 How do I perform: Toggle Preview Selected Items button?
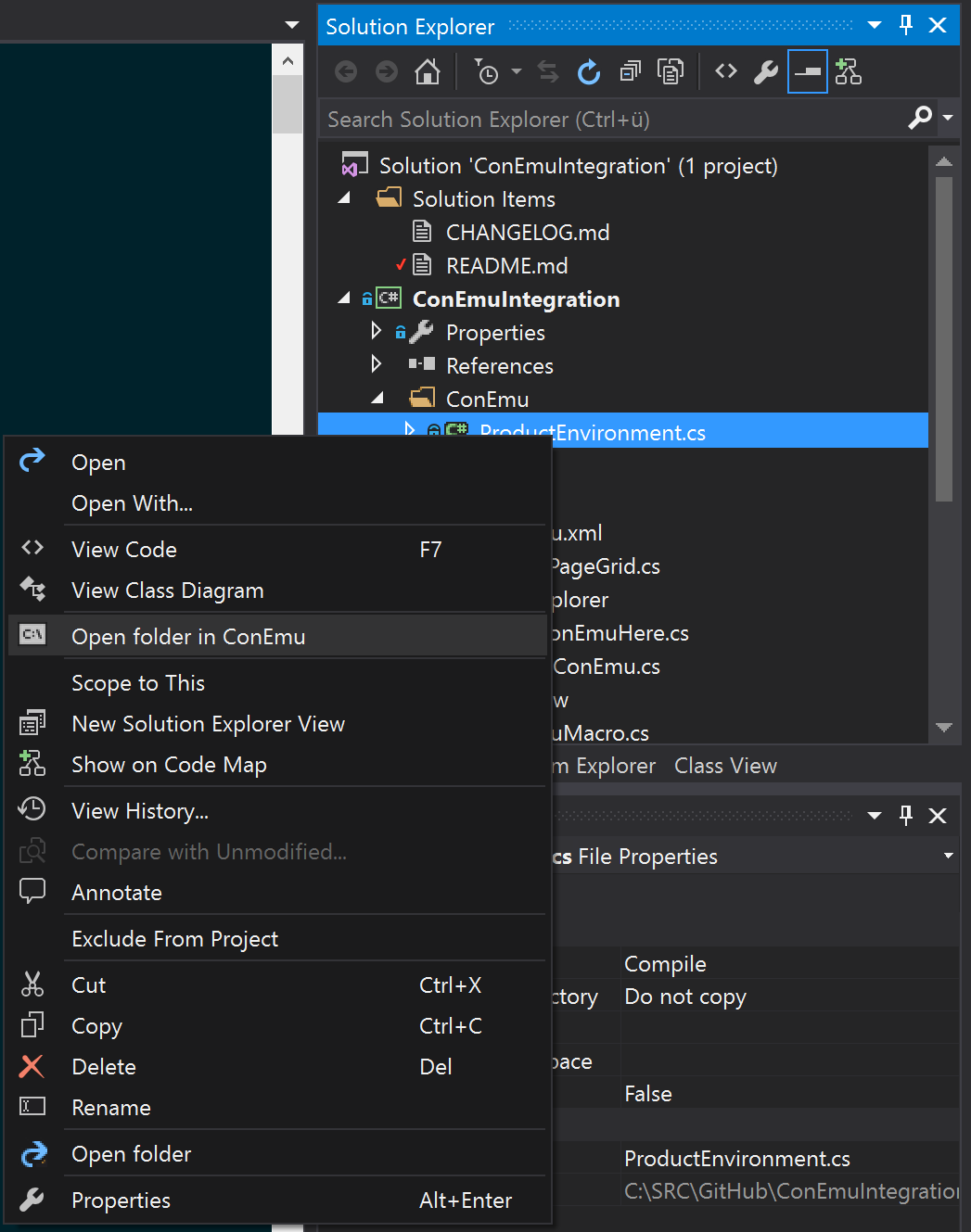pos(808,71)
